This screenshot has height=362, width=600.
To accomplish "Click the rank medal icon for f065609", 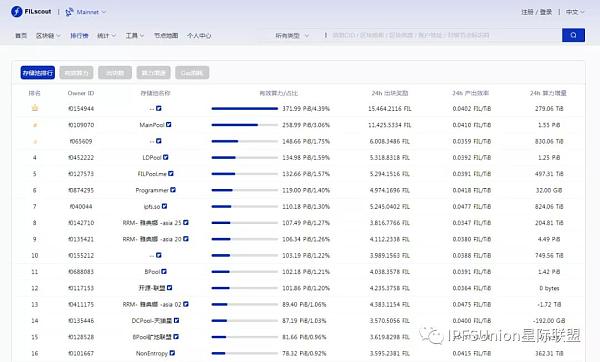I will [x=35, y=142].
